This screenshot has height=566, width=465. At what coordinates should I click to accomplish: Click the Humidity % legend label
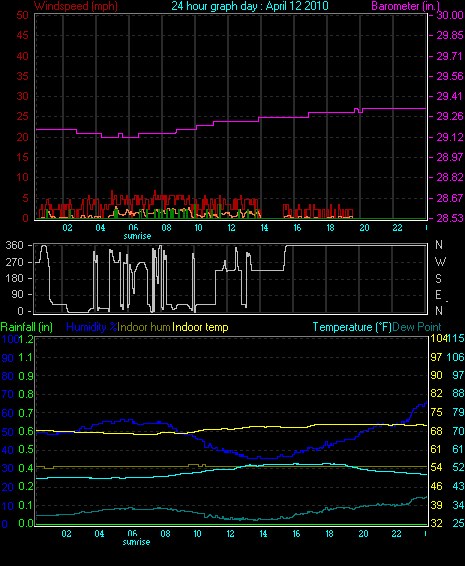click(92, 327)
